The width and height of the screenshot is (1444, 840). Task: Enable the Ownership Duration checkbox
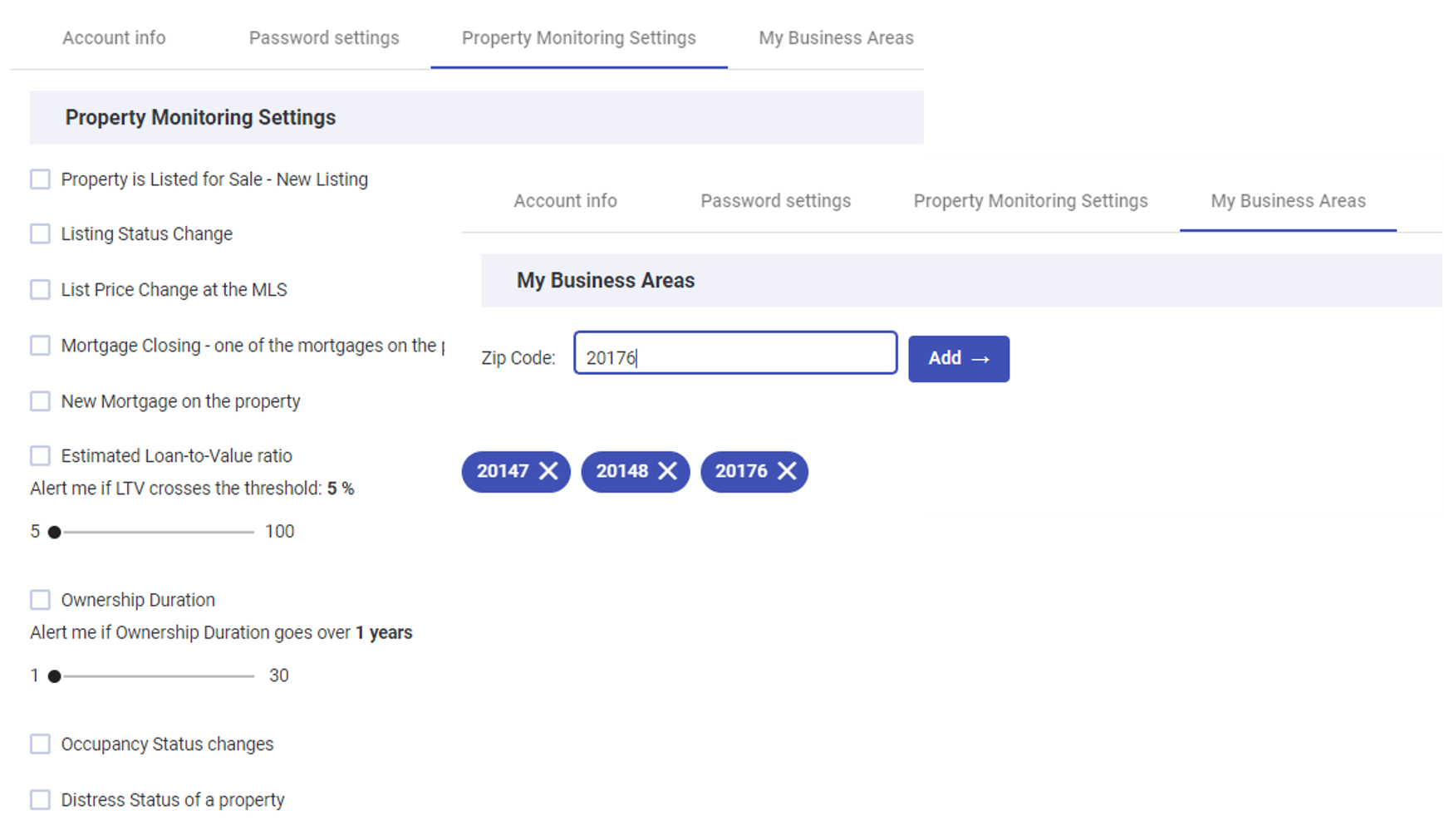pyautogui.click(x=40, y=600)
